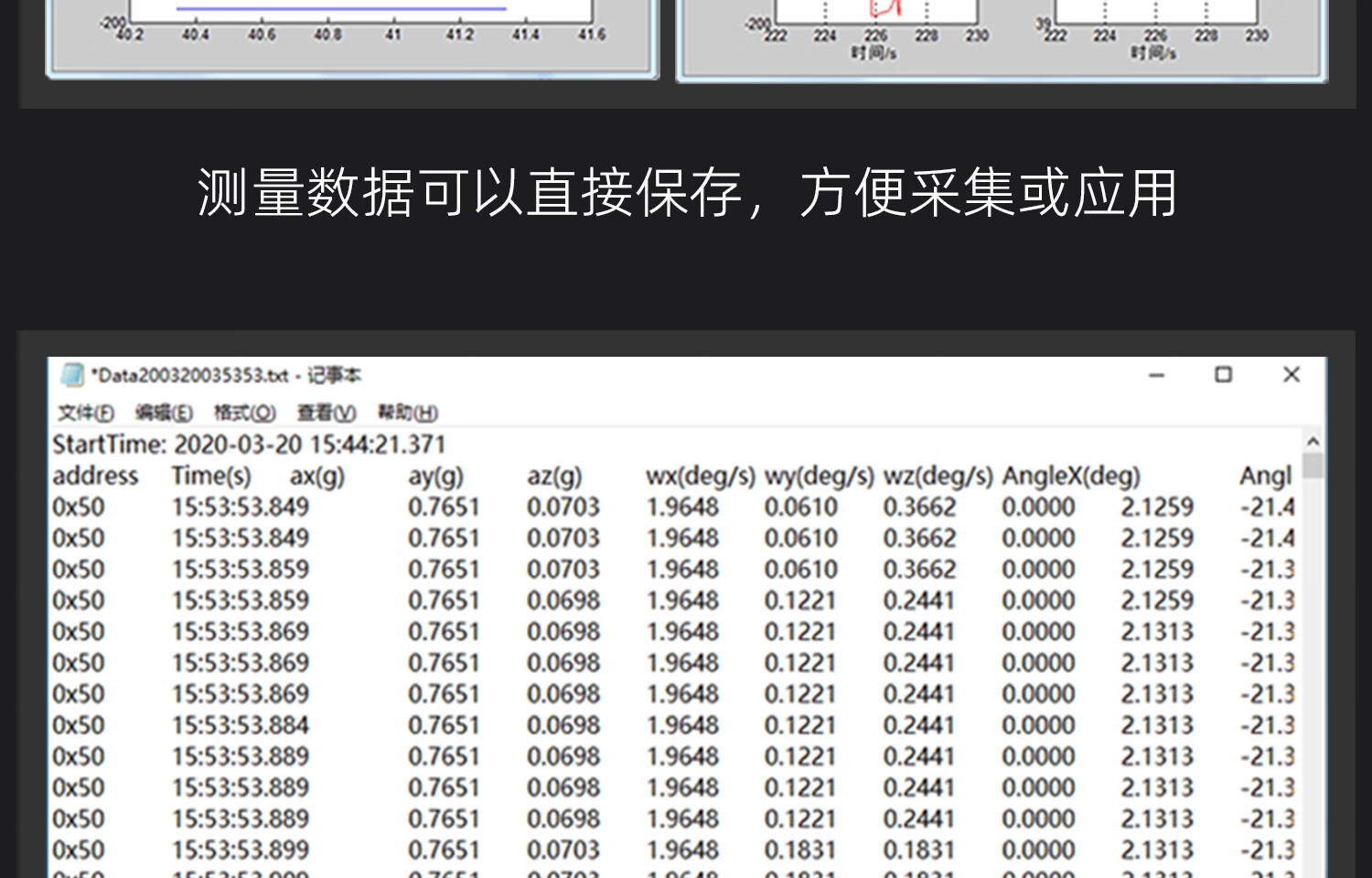1372x878 pixels.
Task: Click the "Time(s)" column header text
Action: 211,476
